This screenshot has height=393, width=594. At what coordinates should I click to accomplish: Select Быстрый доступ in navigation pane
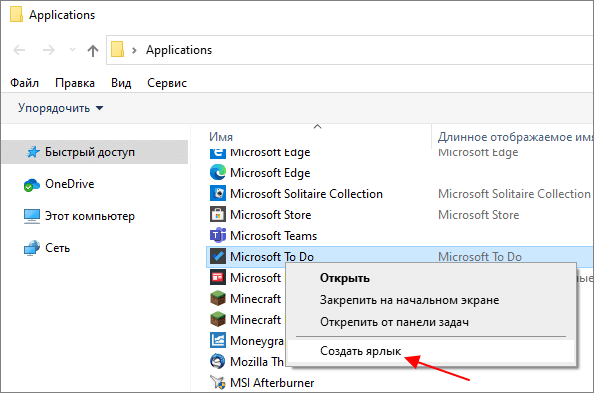(x=95, y=152)
